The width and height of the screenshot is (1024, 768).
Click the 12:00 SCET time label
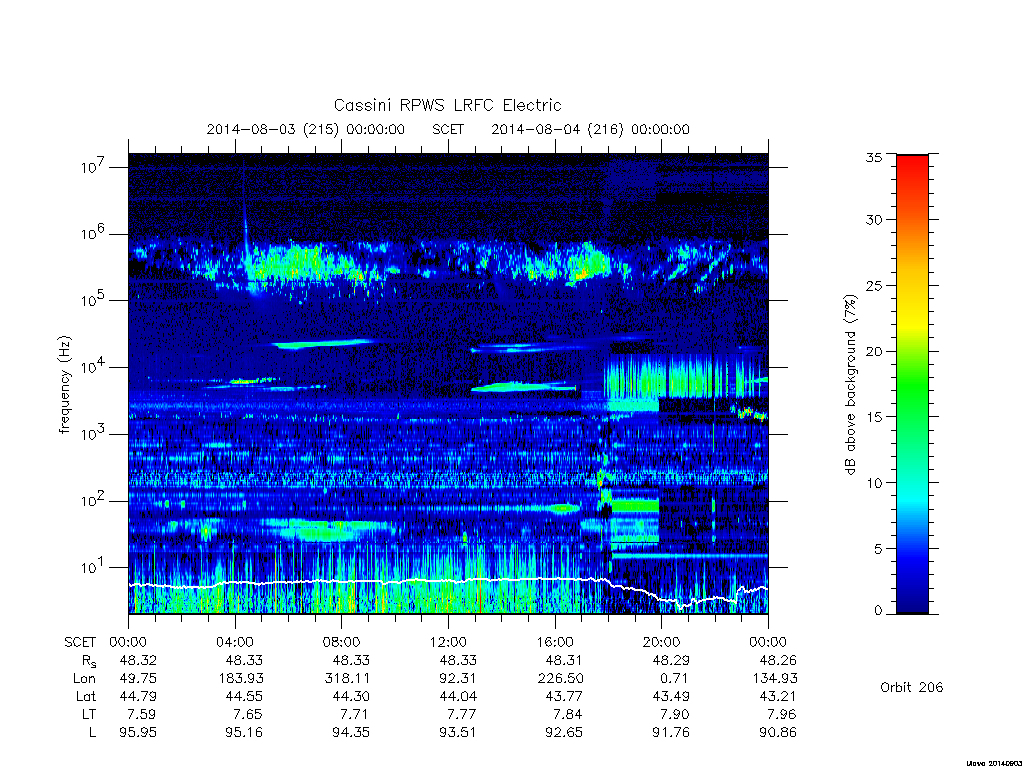pos(449,642)
